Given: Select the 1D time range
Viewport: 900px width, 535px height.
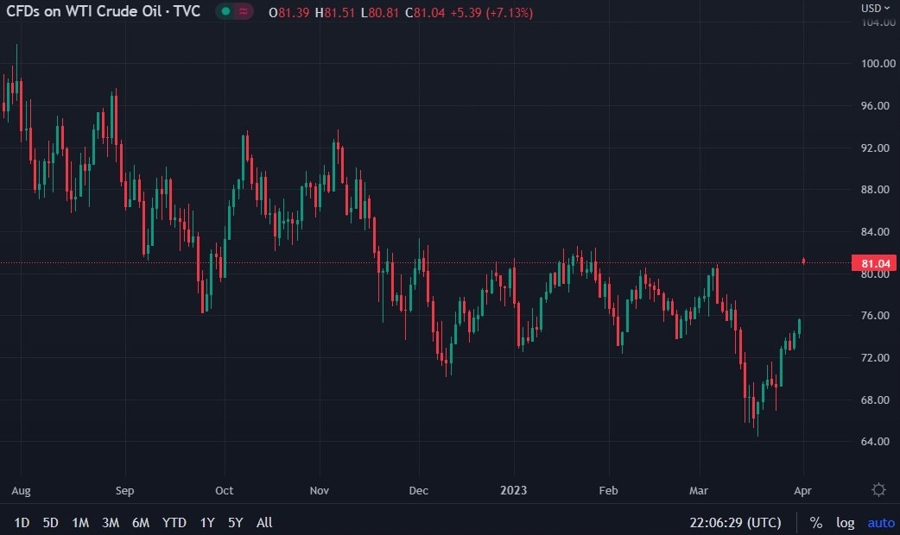Looking at the screenshot, I should click(22, 522).
